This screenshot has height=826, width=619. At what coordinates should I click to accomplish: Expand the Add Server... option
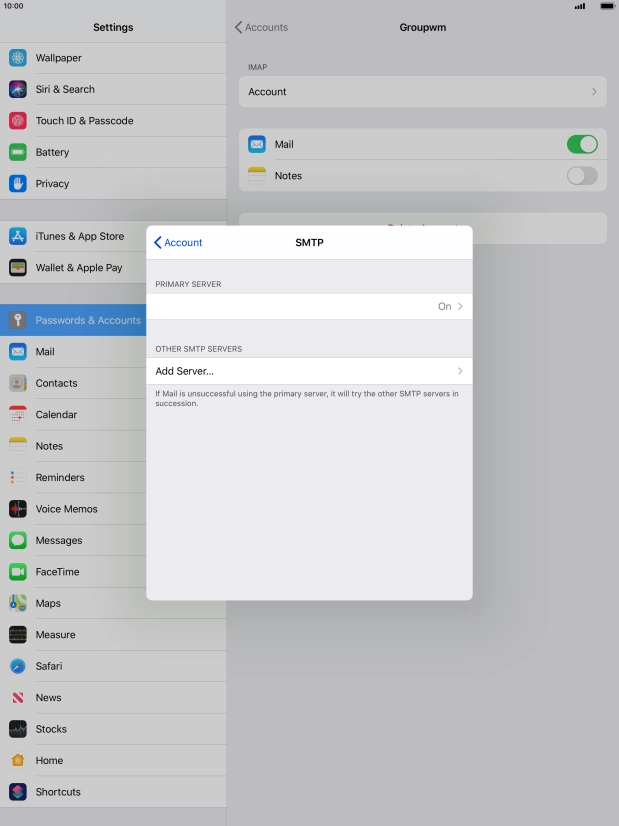pyautogui.click(x=309, y=371)
